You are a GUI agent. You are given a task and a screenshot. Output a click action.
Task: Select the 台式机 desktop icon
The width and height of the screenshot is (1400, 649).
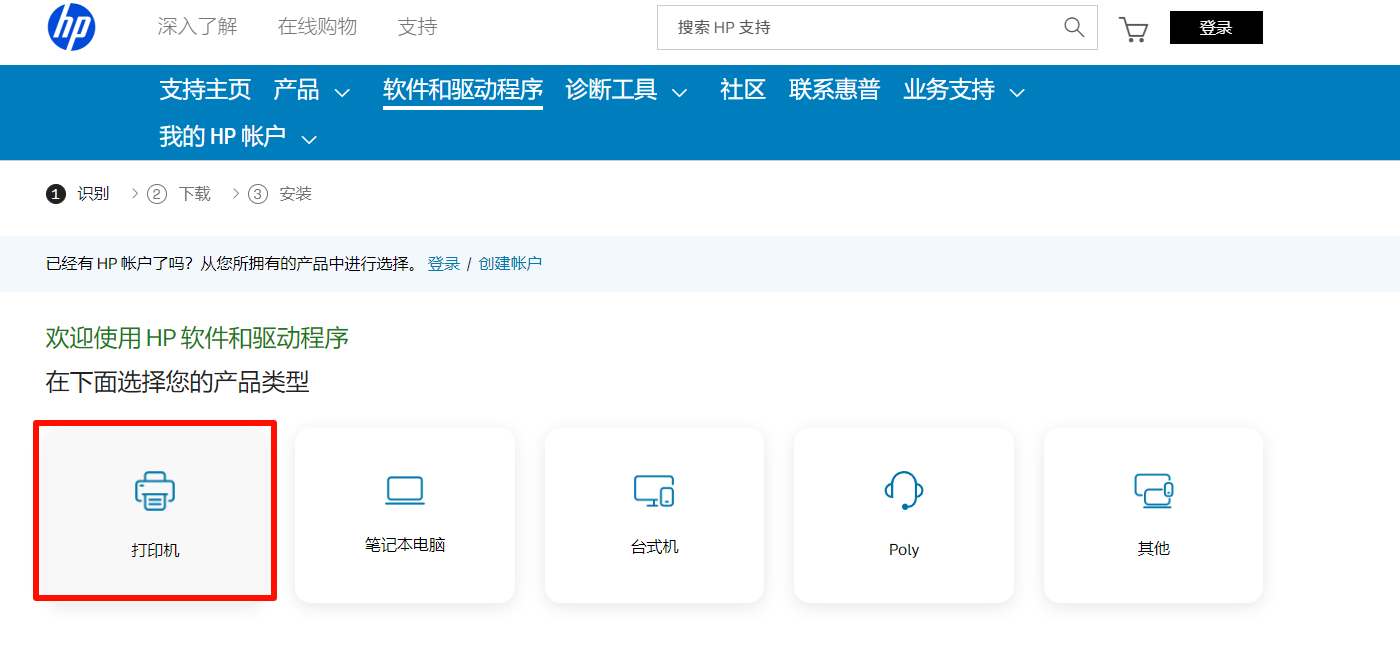(654, 490)
